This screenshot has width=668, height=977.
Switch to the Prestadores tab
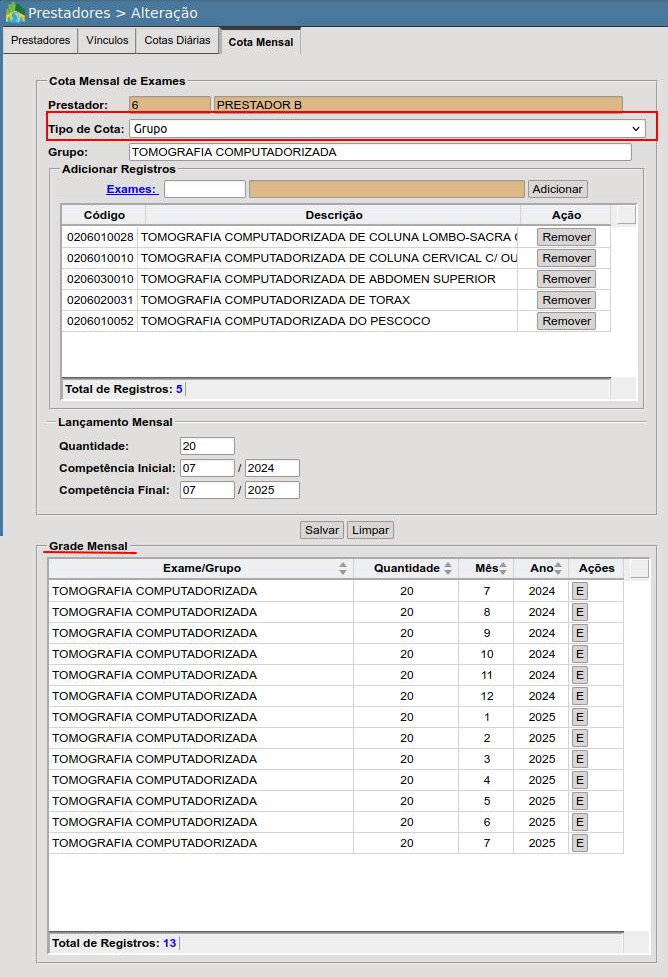pyautogui.click(x=41, y=41)
